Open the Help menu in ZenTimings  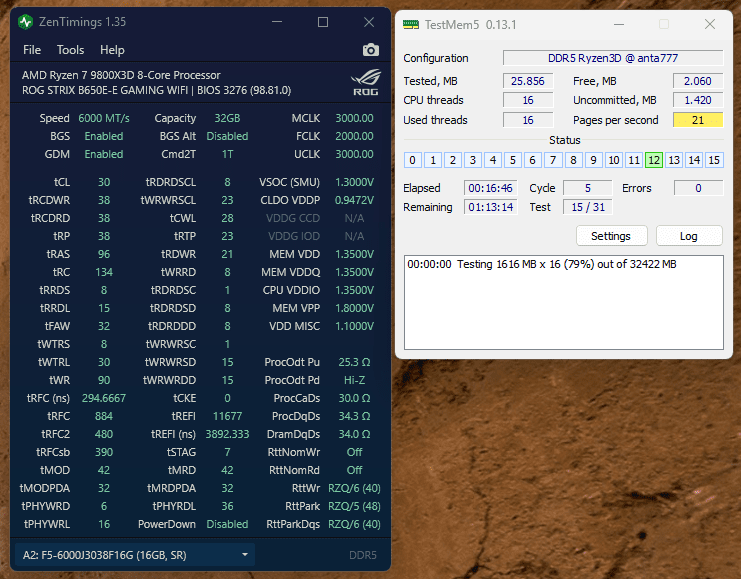coord(112,50)
